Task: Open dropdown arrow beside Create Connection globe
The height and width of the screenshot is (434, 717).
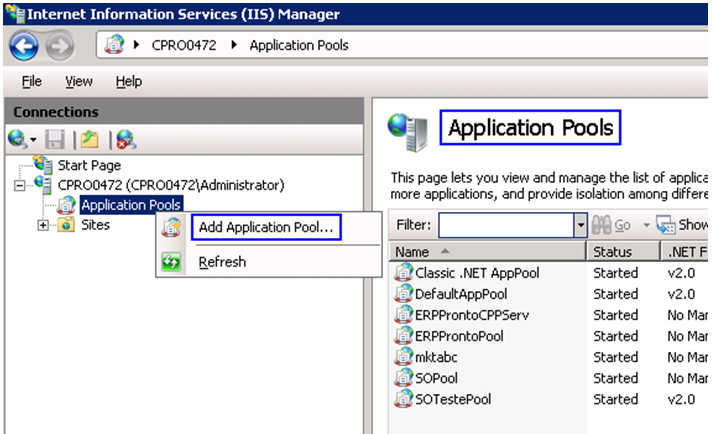Action: 33,139
